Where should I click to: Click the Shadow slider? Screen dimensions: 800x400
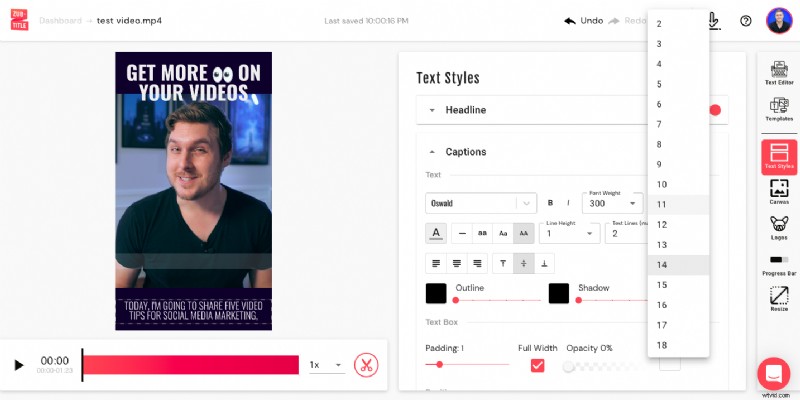click(x=612, y=300)
